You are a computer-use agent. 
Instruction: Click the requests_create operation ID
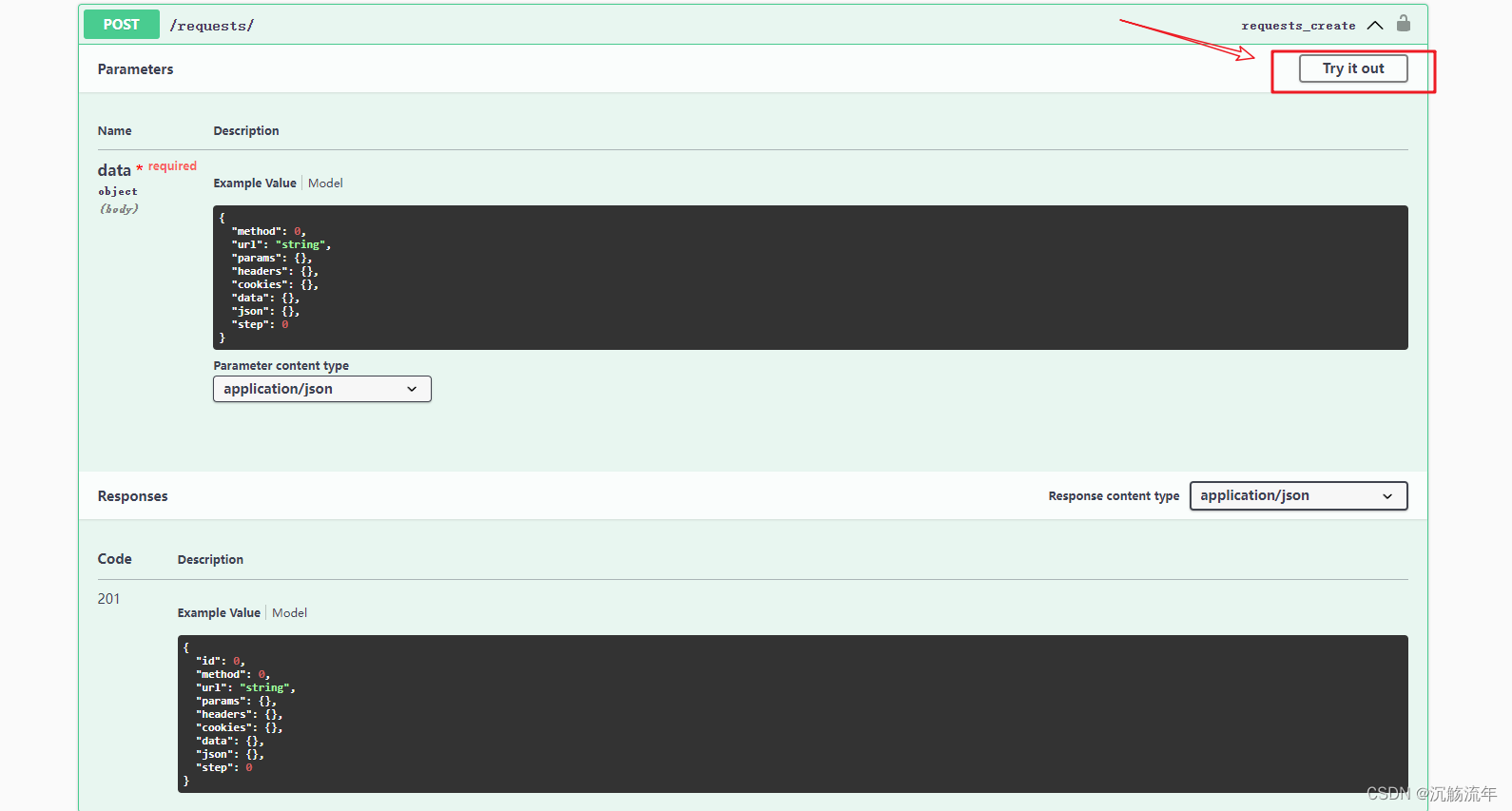1298,26
